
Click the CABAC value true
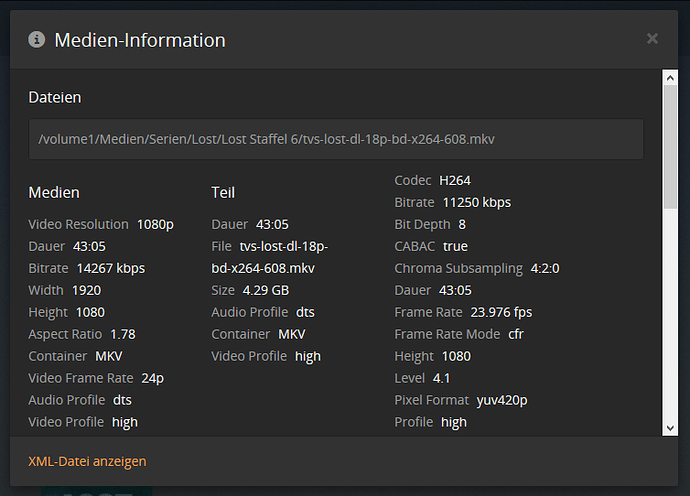pyautogui.click(x=455, y=246)
